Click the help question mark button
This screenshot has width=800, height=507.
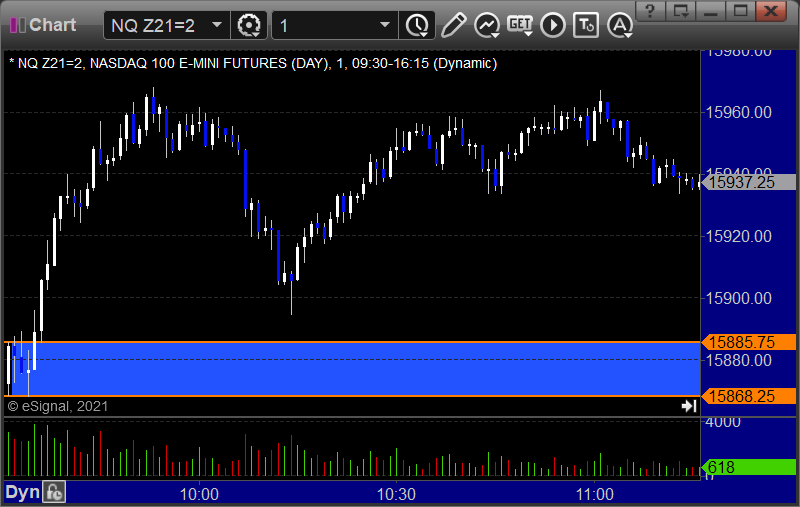[x=650, y=10]
